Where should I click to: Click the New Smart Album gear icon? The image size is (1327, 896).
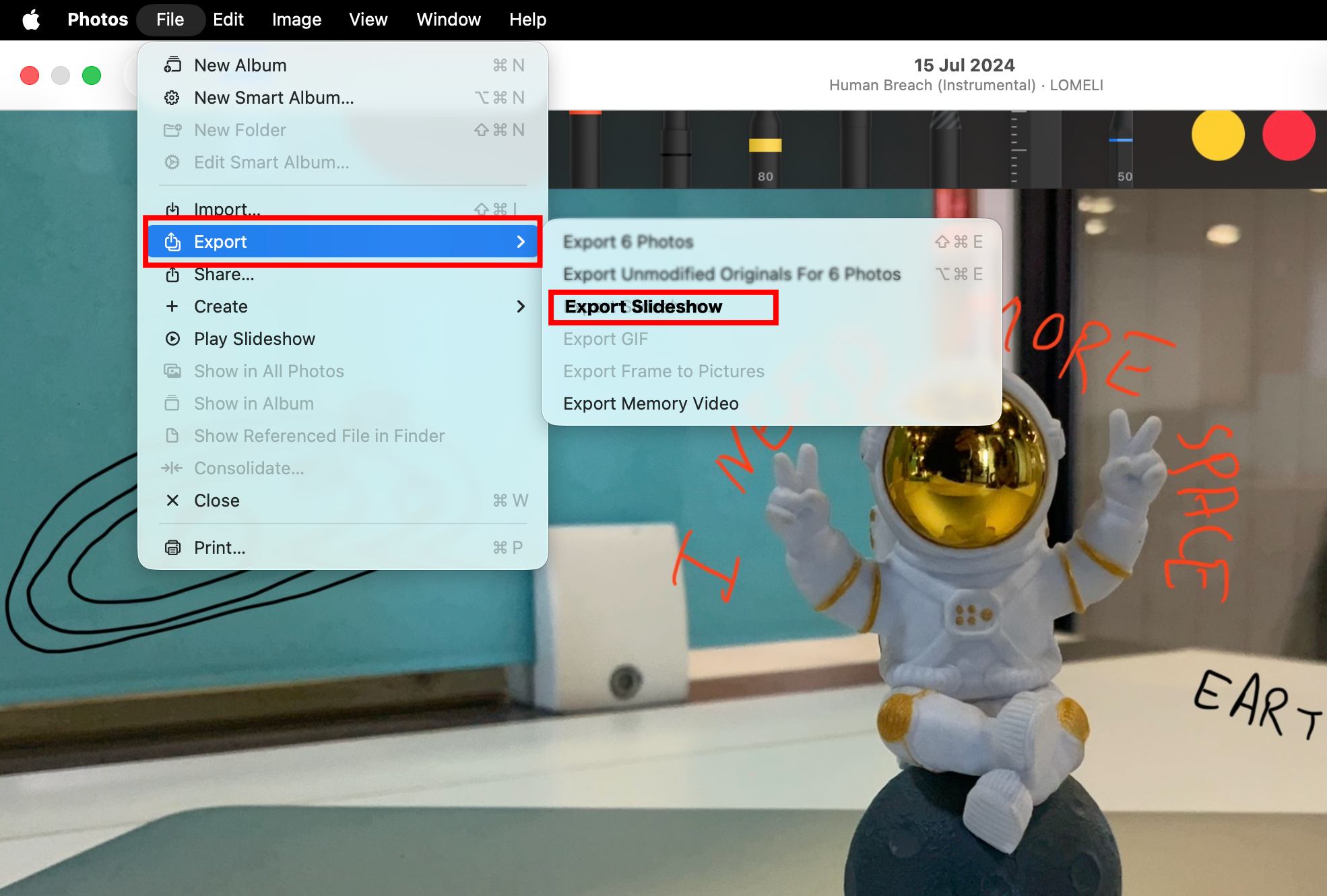point(172,98)
